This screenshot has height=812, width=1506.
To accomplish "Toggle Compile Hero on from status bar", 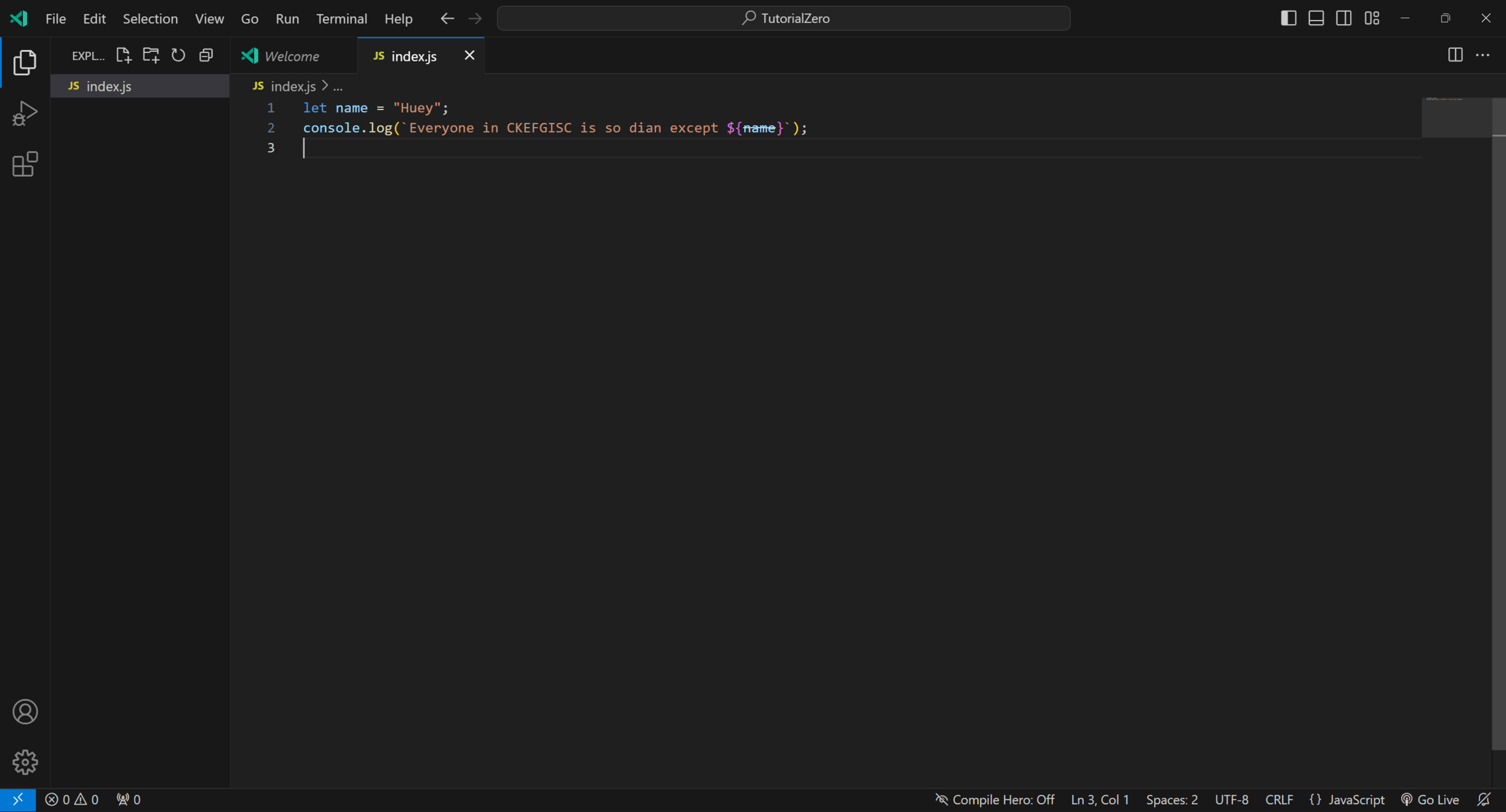I will point(995,799).
